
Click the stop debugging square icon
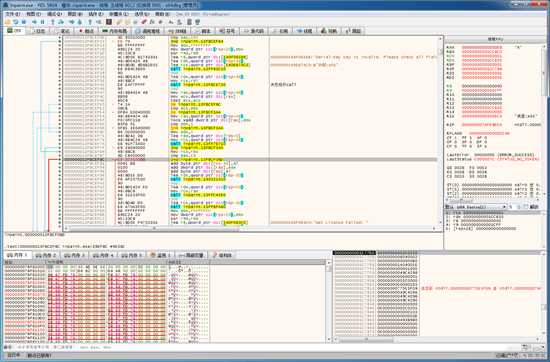[x=24, y=22]
